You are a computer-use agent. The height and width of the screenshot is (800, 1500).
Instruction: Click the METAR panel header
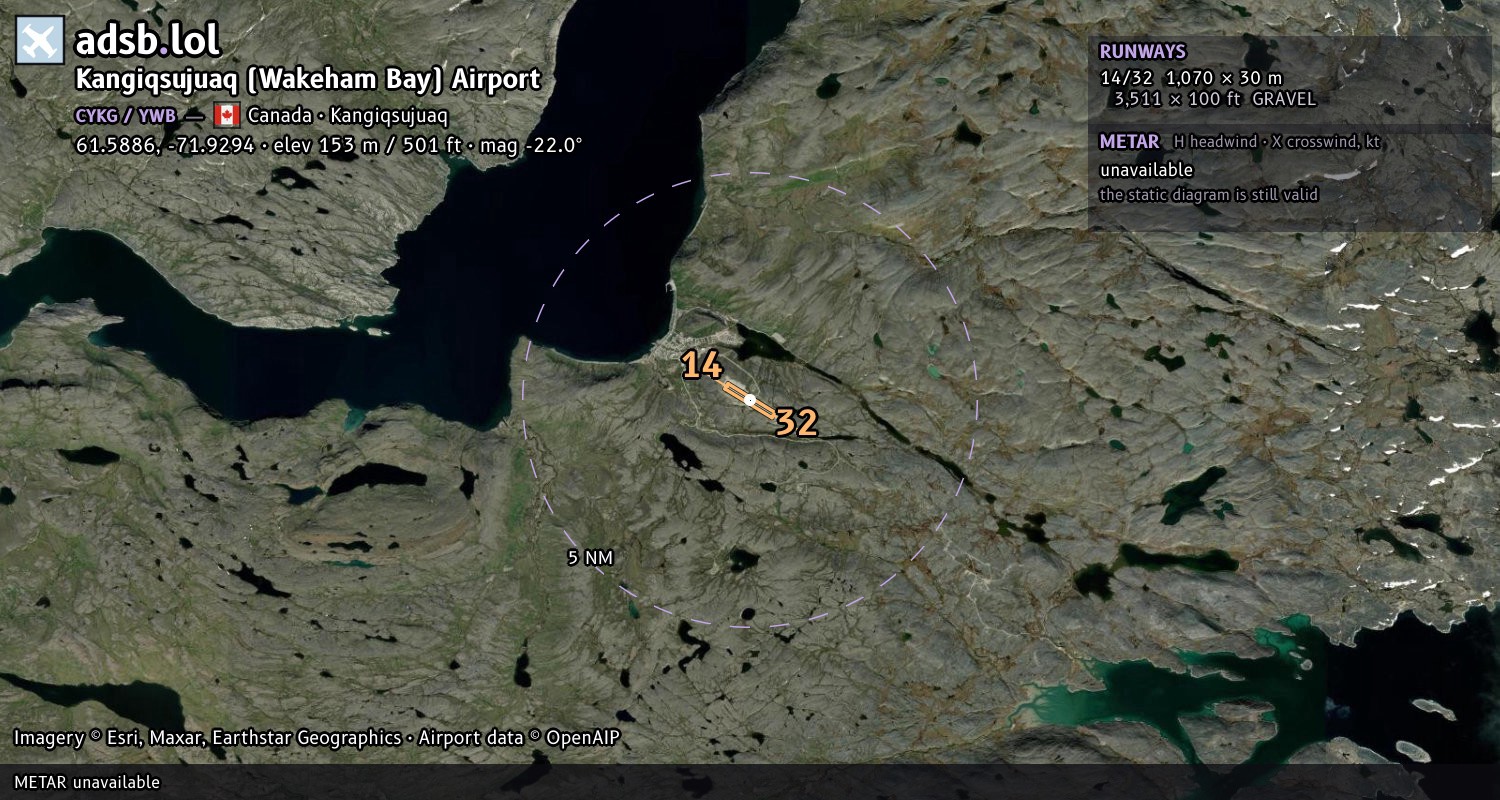coord(1129,142)
